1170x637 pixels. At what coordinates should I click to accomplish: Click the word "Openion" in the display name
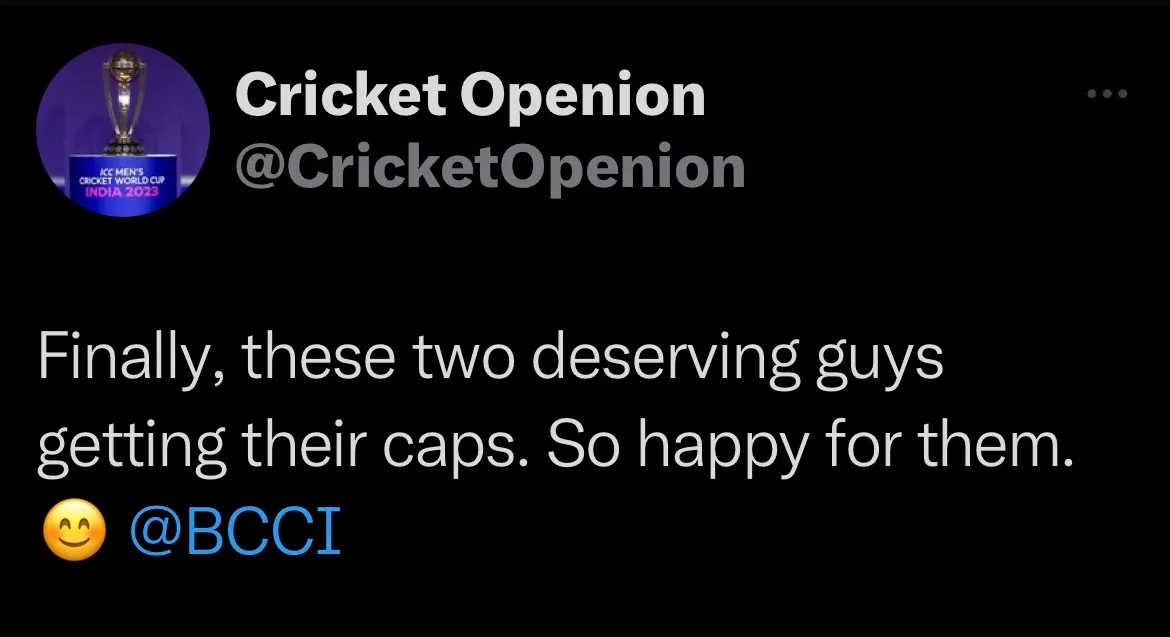pos(583,96)
